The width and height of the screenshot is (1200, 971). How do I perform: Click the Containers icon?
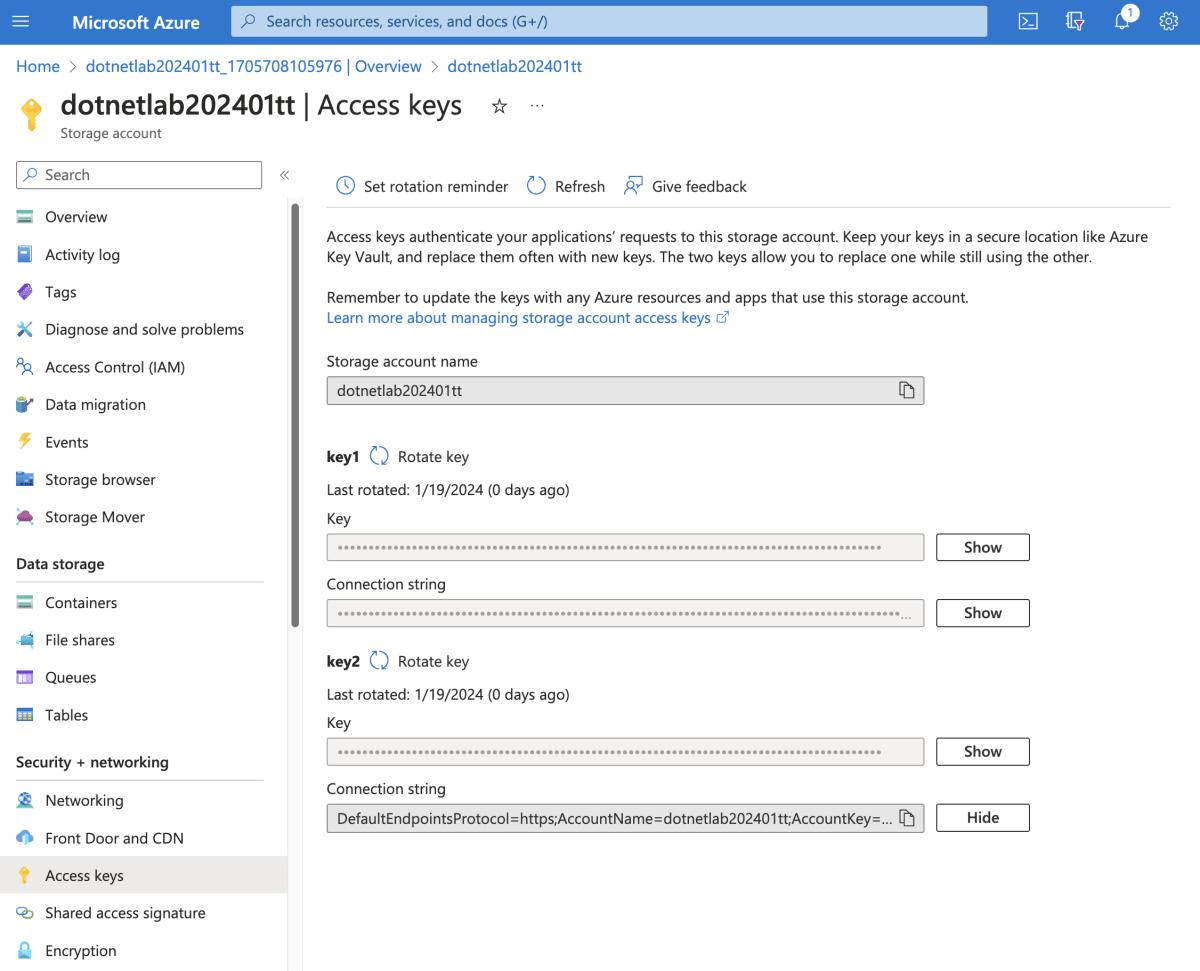pyautogui.click(x=25, y=603)
